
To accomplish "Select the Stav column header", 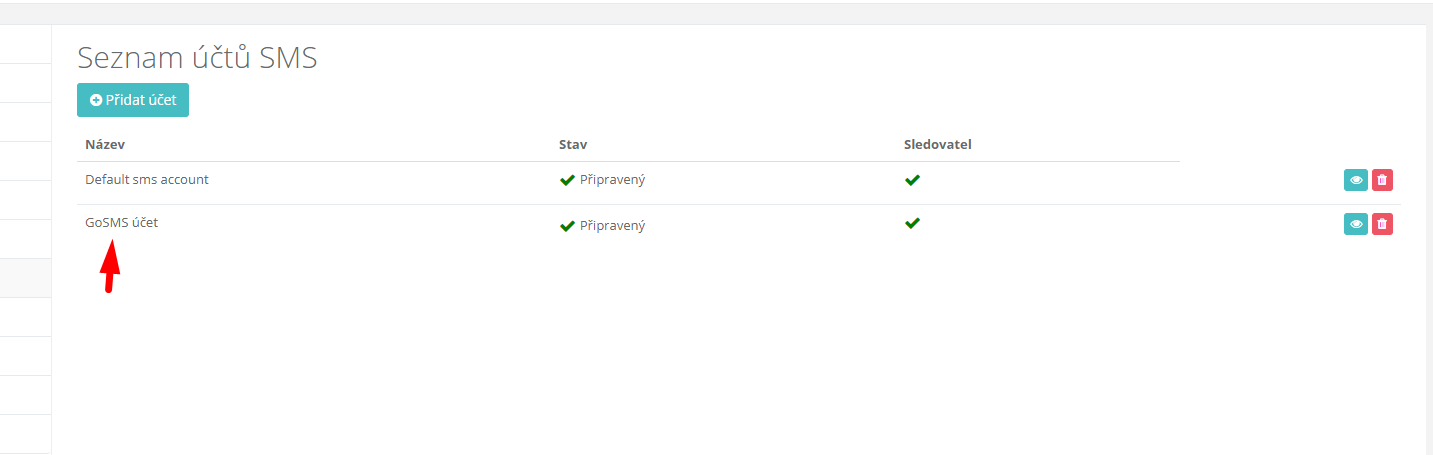I will click(x=573, y=145).
